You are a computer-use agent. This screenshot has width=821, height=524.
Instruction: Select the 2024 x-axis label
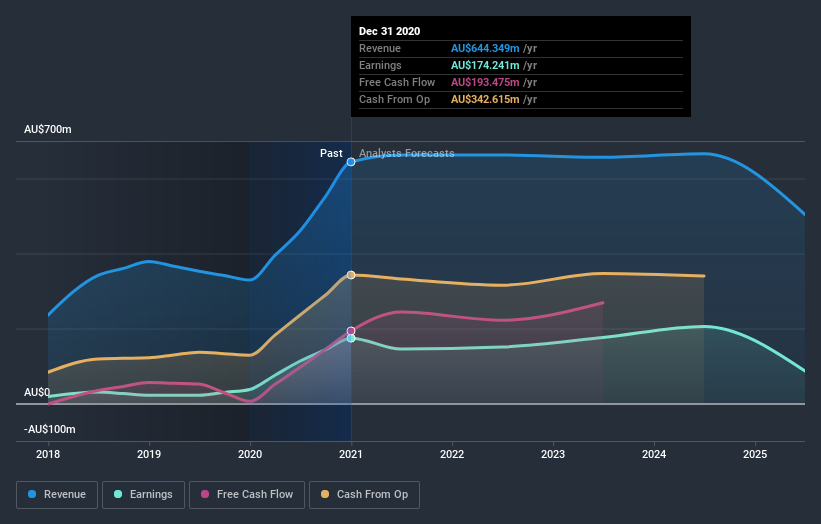point(654,454)
